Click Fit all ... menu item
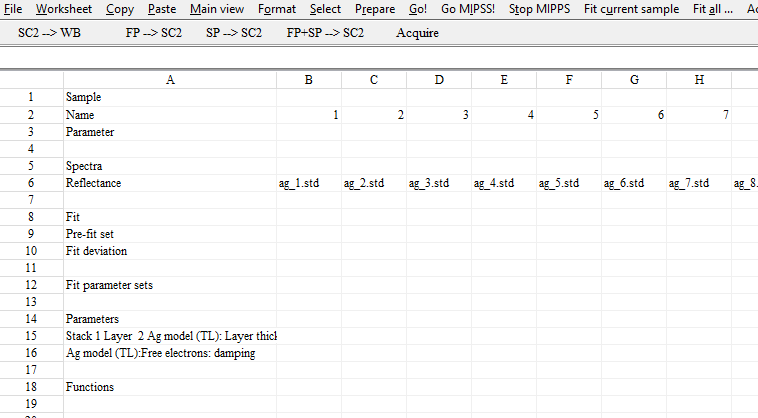 pyautogui.click(x=713, y=9)
